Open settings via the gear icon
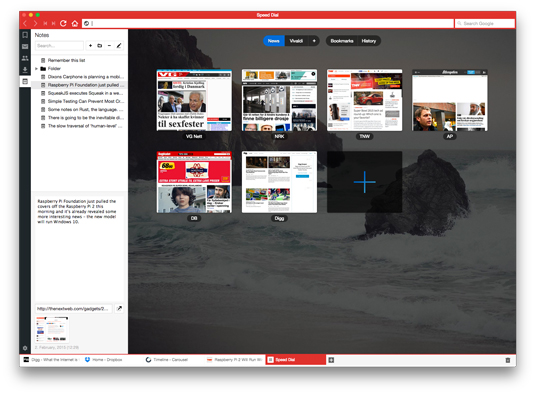 coord(25,348)
